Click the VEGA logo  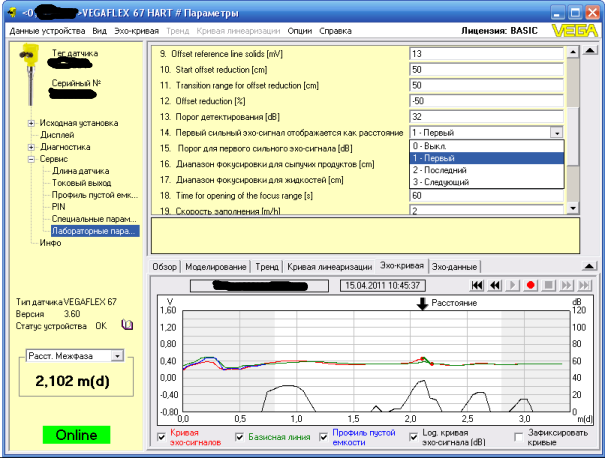tap(575, 30)
